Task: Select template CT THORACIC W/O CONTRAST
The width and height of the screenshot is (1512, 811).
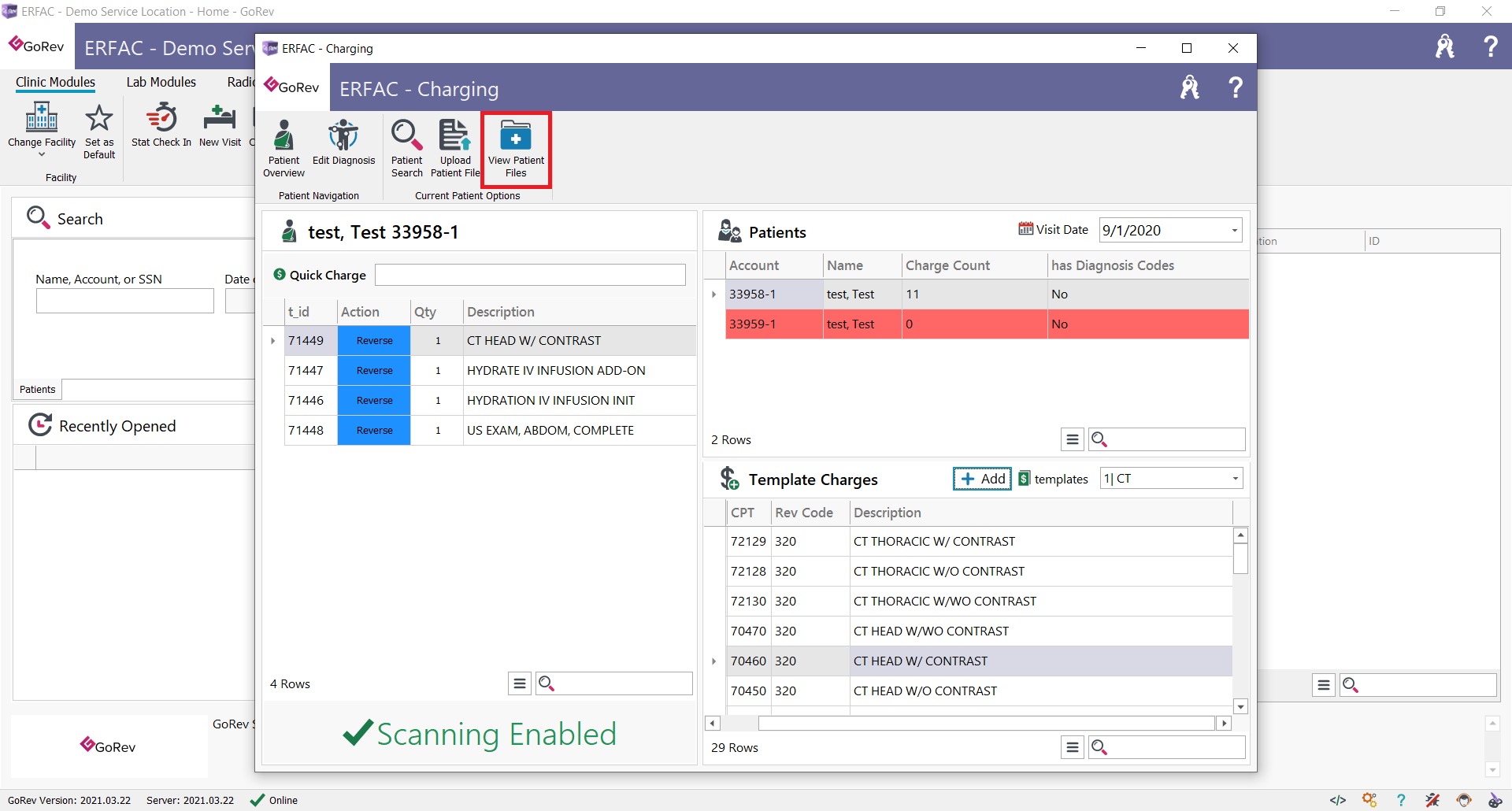Action: pos(979,572)
